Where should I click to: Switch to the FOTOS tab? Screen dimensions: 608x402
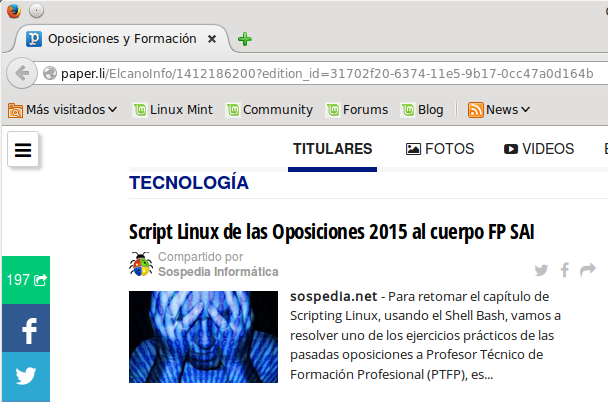point(440,149)
